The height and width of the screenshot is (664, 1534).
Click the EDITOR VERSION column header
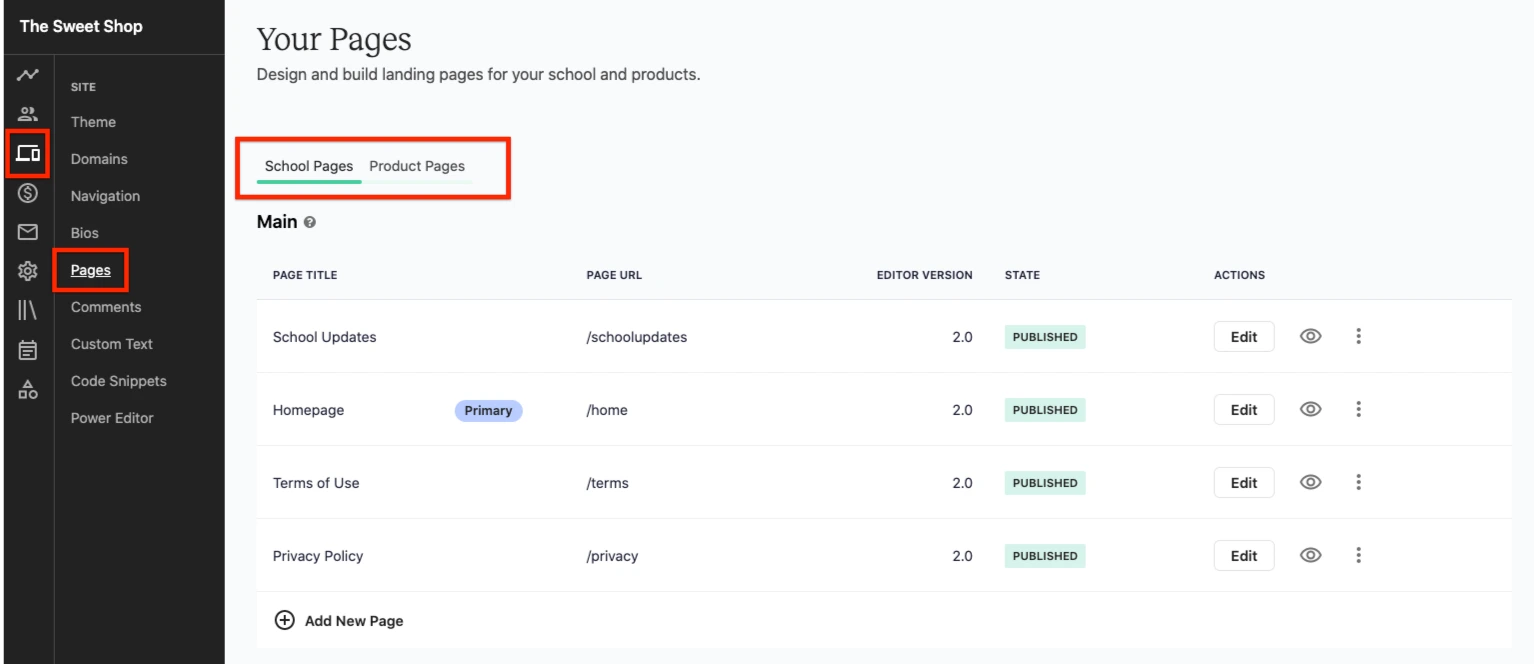coord(925,275)
